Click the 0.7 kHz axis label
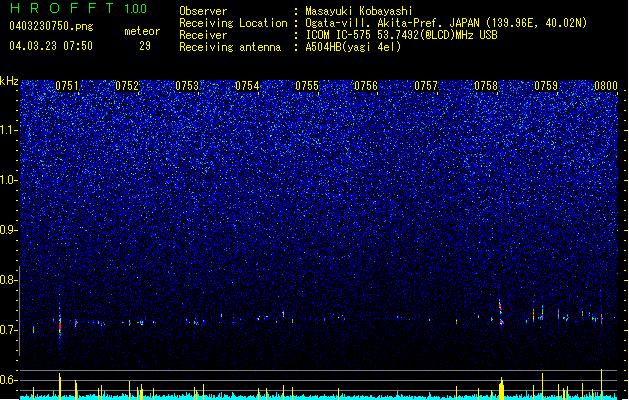The width and height of the screenshot is (629, 400). [9, 330]
